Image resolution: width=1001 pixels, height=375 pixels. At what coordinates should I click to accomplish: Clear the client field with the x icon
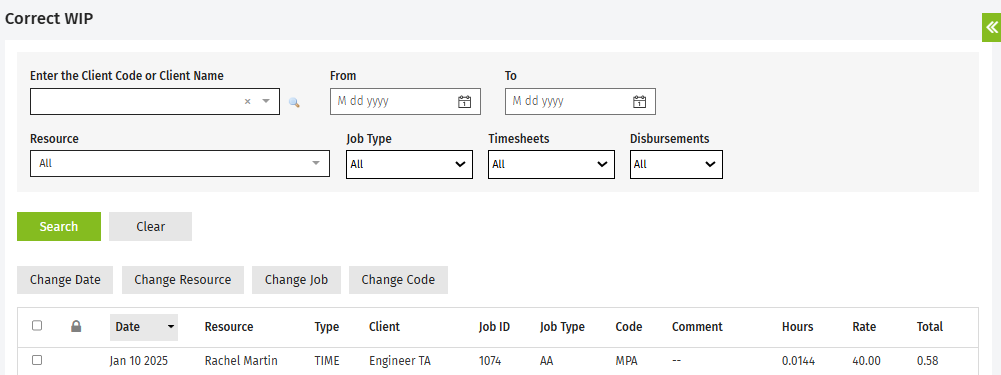[x=248, y=102]
